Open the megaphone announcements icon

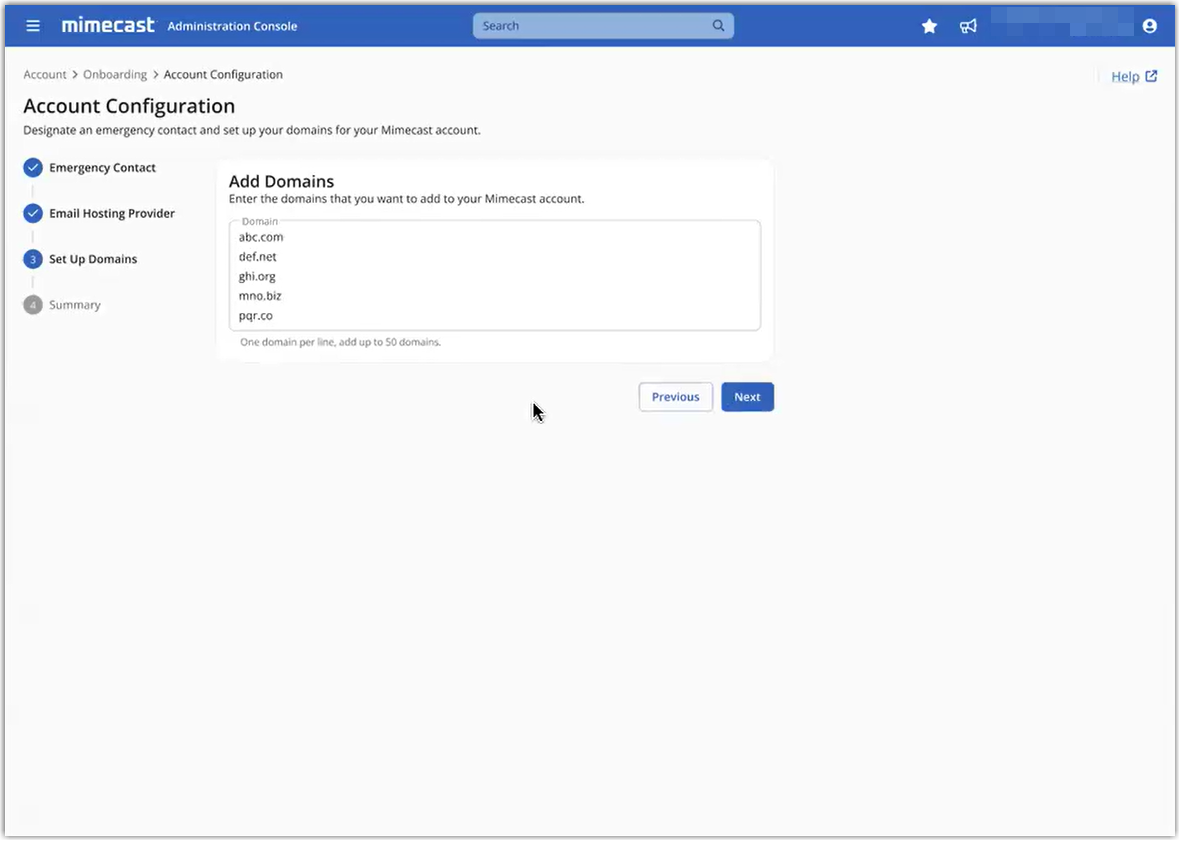(968, 26)
